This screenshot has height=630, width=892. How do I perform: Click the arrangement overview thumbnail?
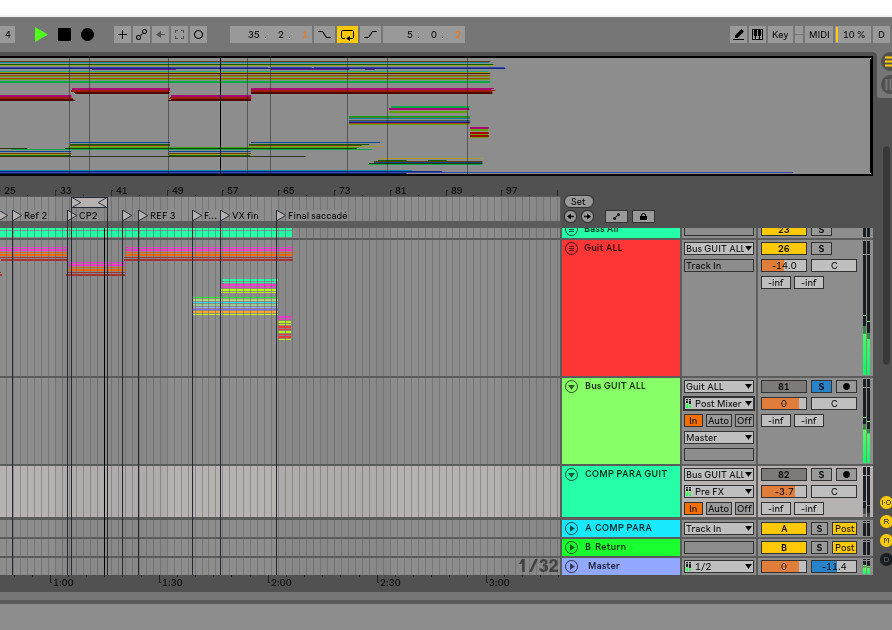tap(436, 115)
